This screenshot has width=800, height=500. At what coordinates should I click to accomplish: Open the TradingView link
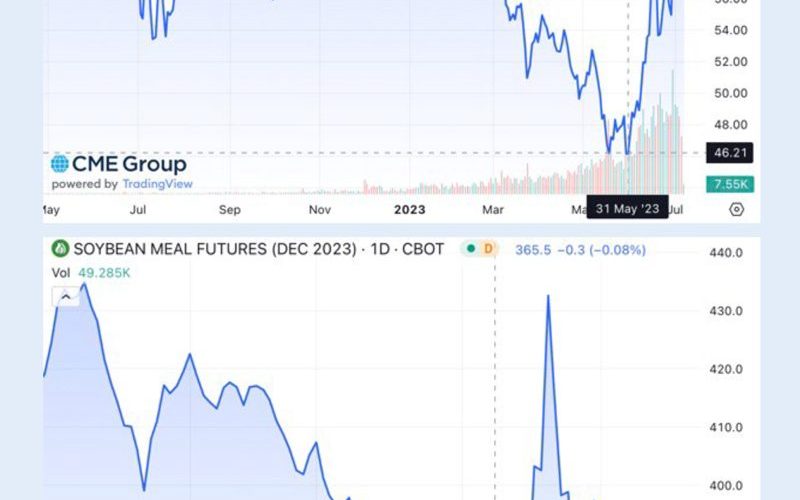[158, 184]
